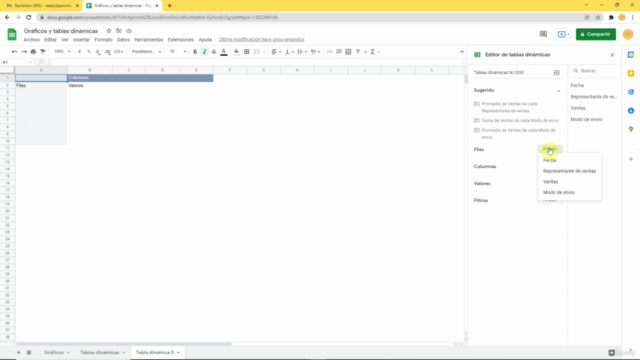
Task: Open the Extensiones menu
Action: (x=180, y=40)
